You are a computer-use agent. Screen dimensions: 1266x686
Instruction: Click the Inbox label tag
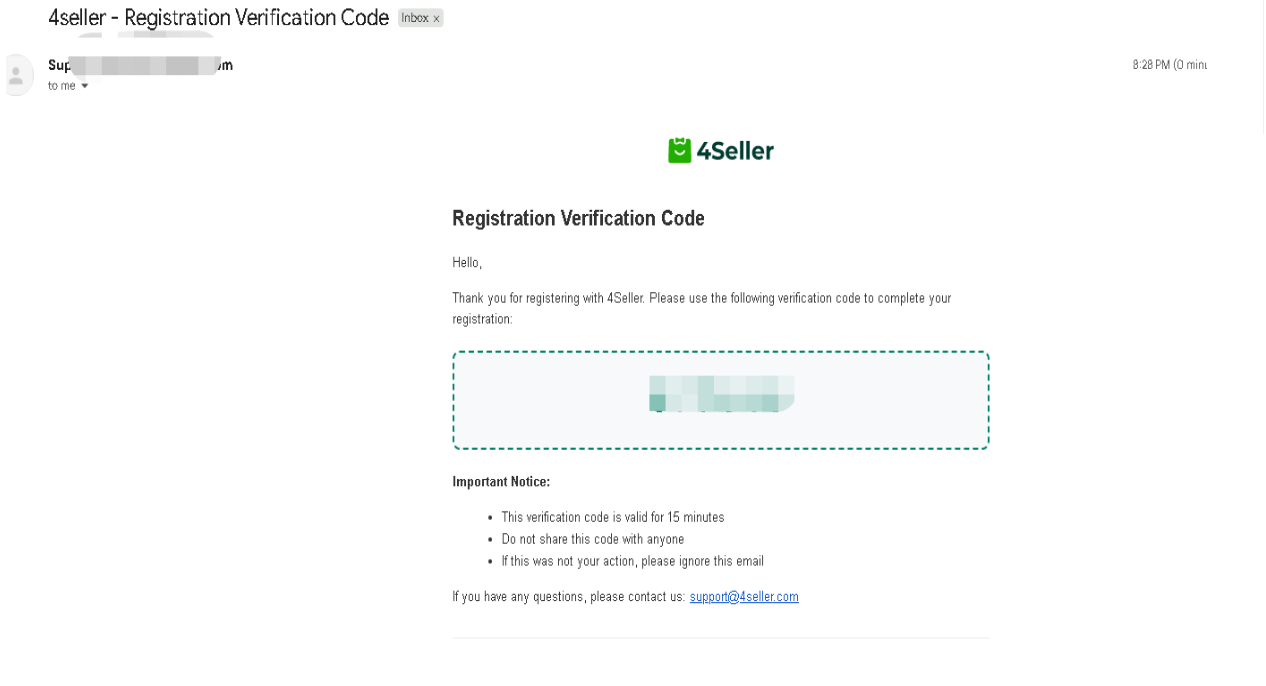coord(420,18)
